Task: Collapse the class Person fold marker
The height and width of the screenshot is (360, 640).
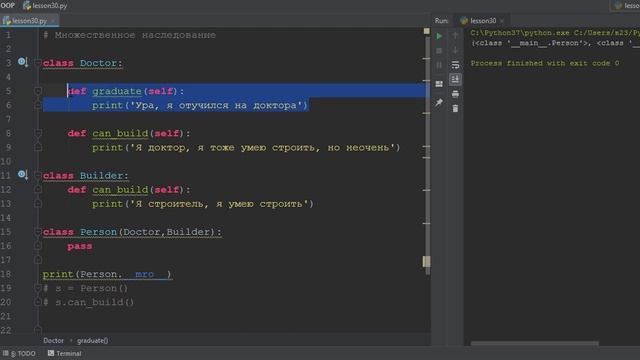Action: pyautogui.click(x=38, y=232)
